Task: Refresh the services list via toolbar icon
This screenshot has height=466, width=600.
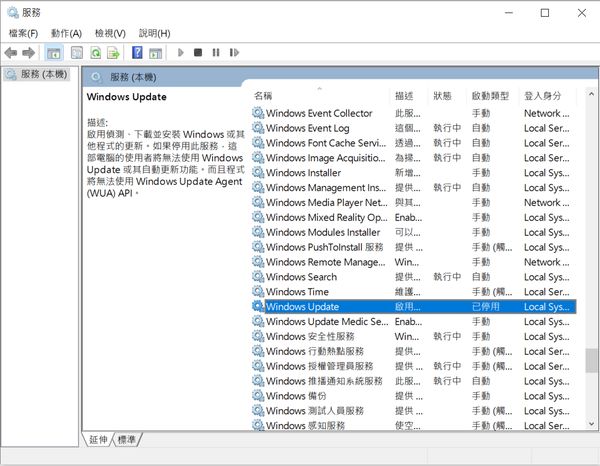Action: [x=96, y=52]
